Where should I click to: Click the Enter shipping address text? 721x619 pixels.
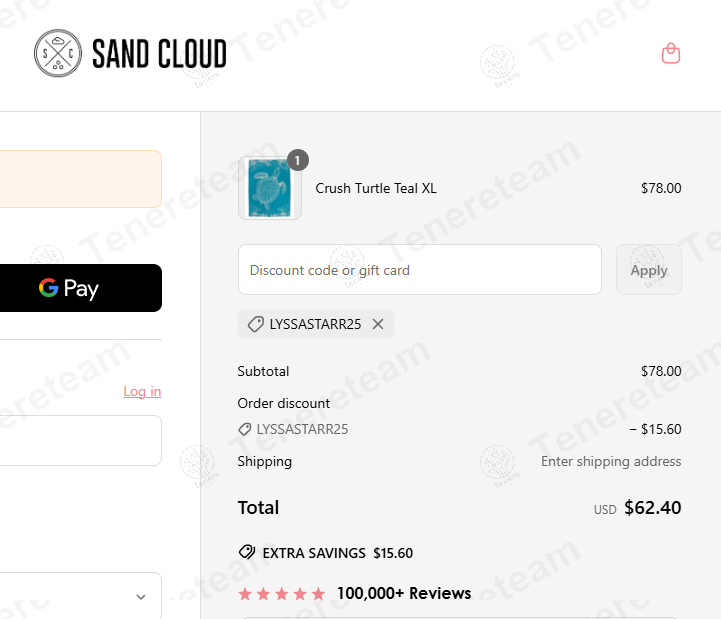[x=611, y=461]
